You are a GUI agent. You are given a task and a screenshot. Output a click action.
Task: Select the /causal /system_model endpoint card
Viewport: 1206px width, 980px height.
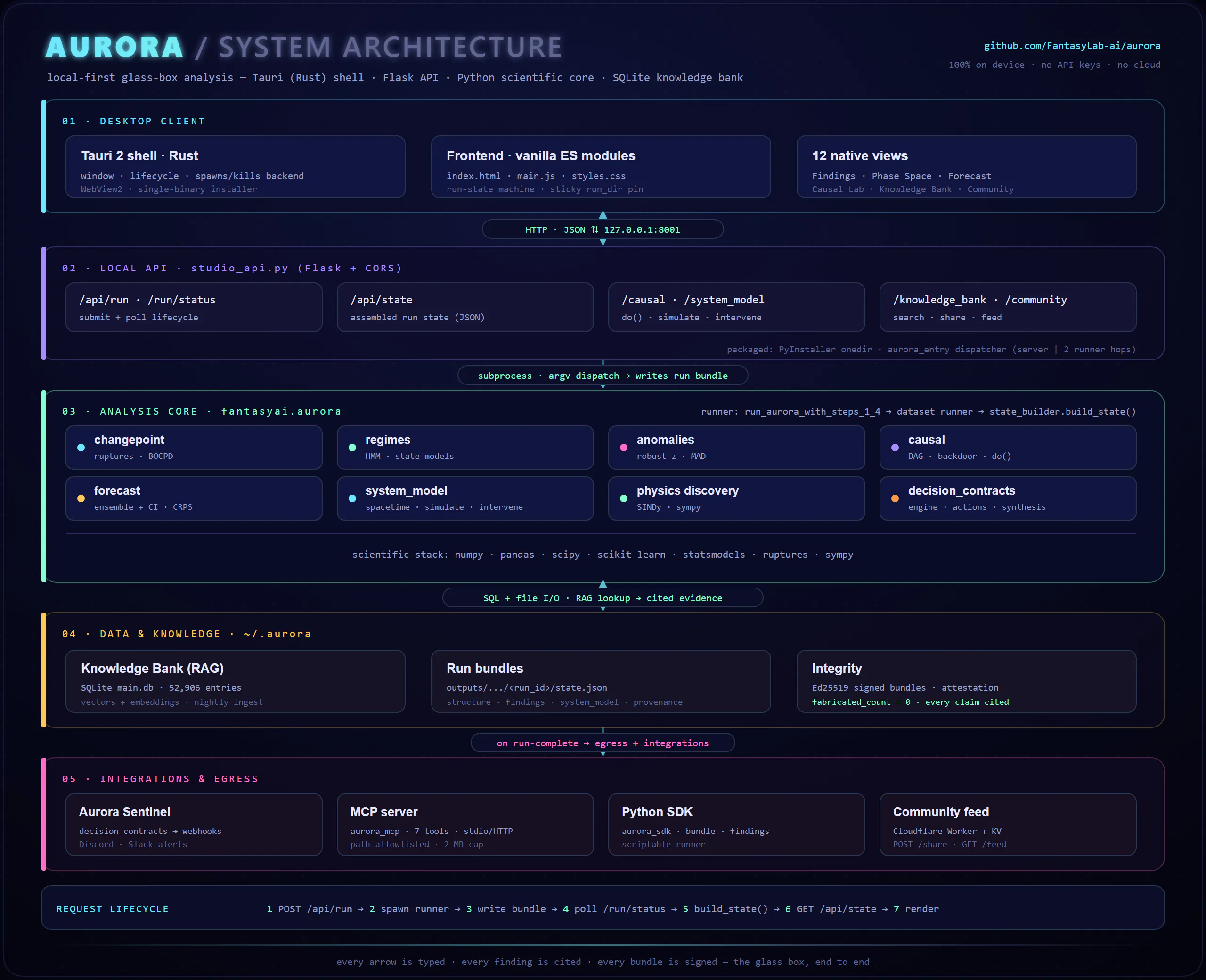tap(736, 307)
